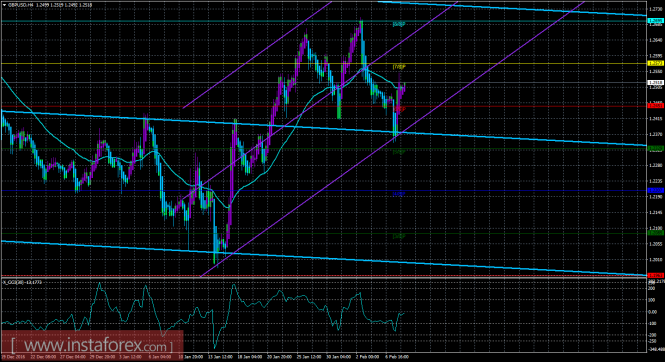
Task: Select the red 1.2451 price axis label
Action: coord(655,106)
